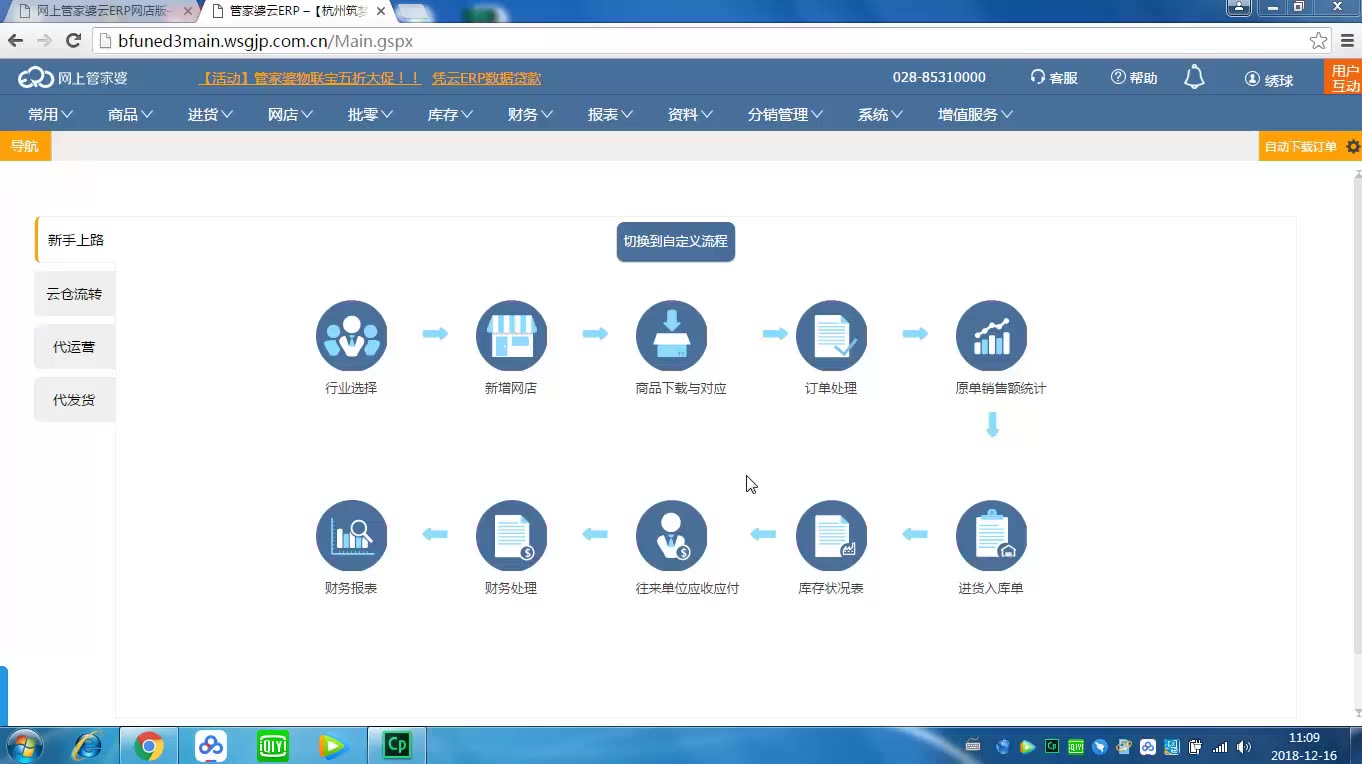Viewport: 1362px width, 764px height.
Task: Click the 自动下载订单 button
Action: point(1300,147)
